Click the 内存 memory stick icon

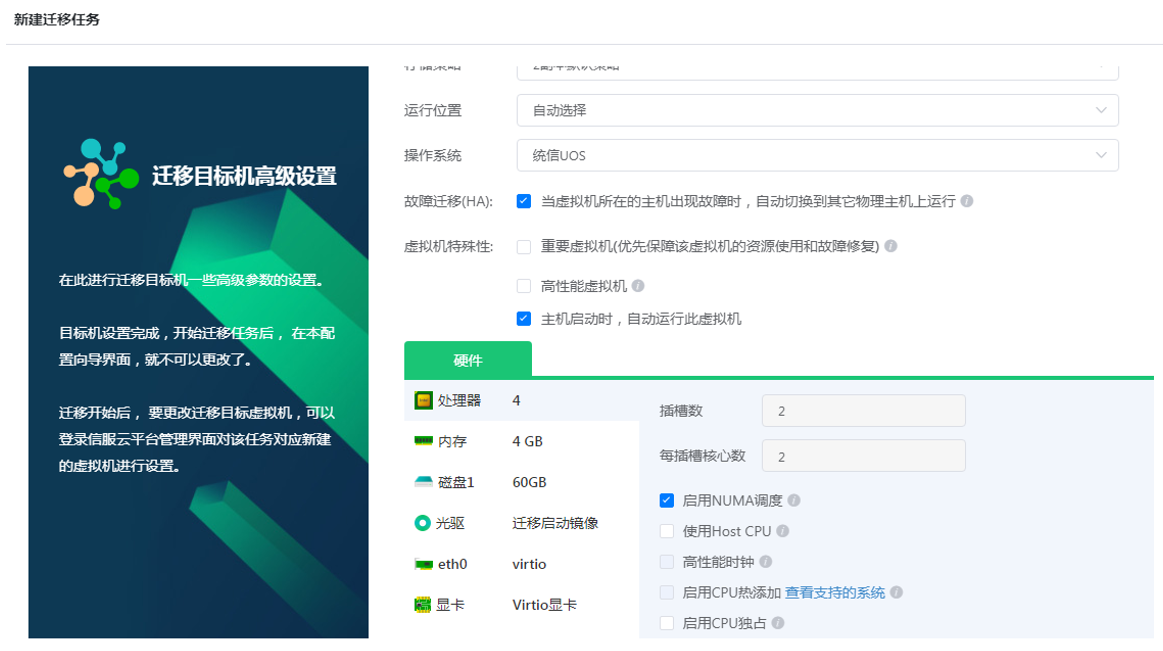point(423,440)
